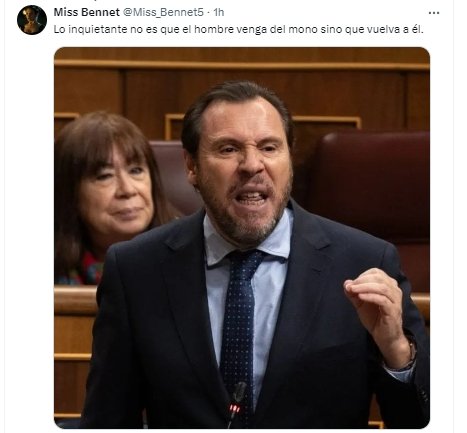
Task: Open the @Miss_Bennet5 handle link
Action: click(x=163, y=13)
